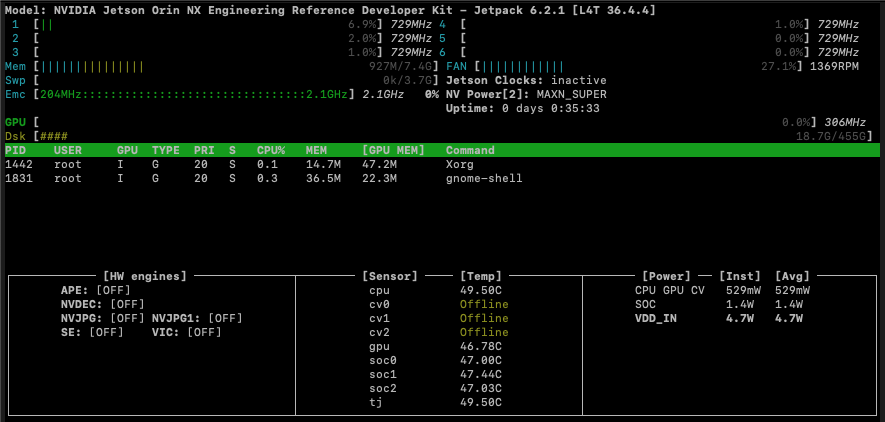Click the gpu sensor temperature 46.78C
Screen dimensions: 885x422
click(481, 346)
